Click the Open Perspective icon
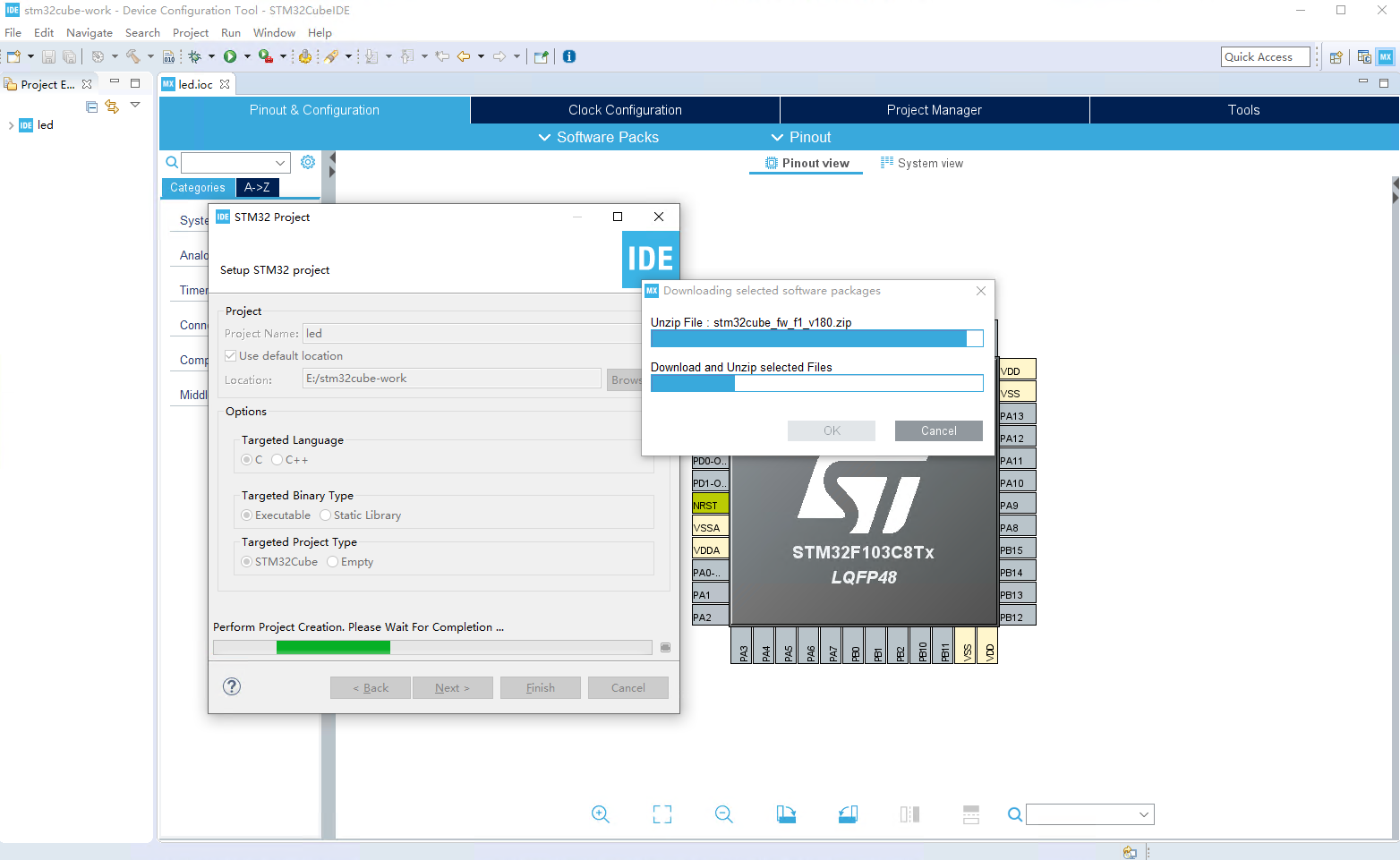Image resolution: width=1400 pixels, height=860 pixels. click(1336, 56)
